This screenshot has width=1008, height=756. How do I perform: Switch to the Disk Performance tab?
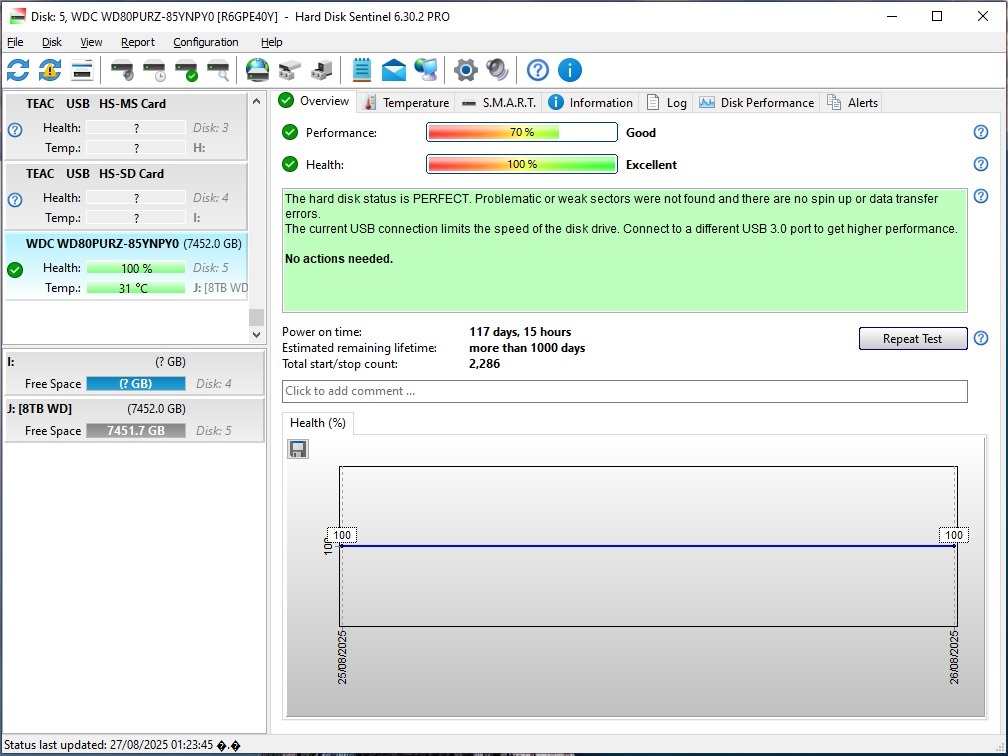(757, 103)
